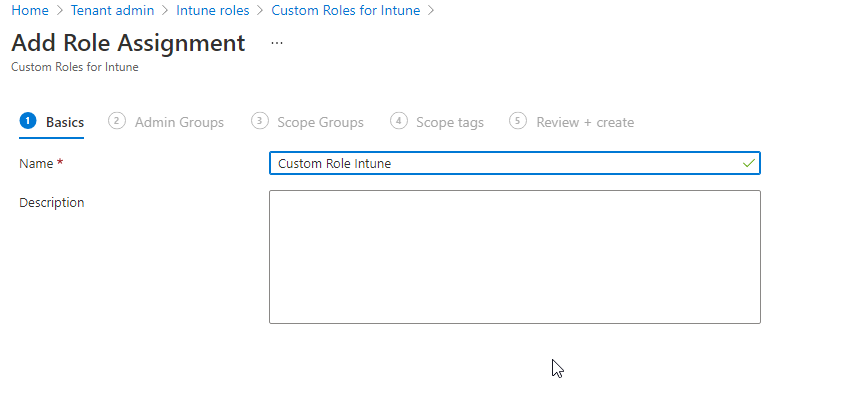Click the Name field label

tap(36, 163)
